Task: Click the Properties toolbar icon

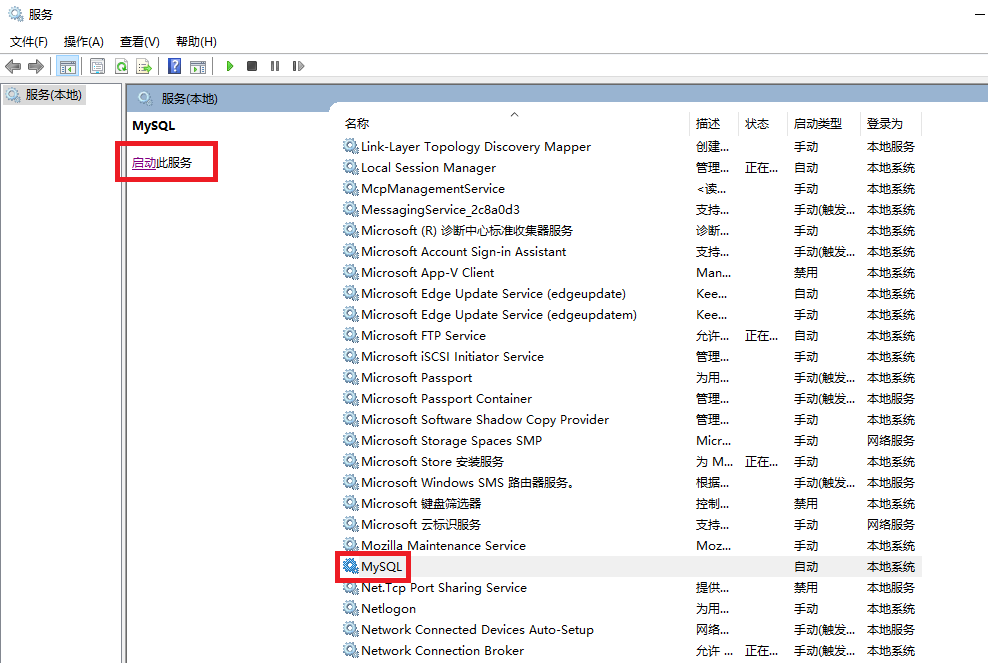Action: 97,66
